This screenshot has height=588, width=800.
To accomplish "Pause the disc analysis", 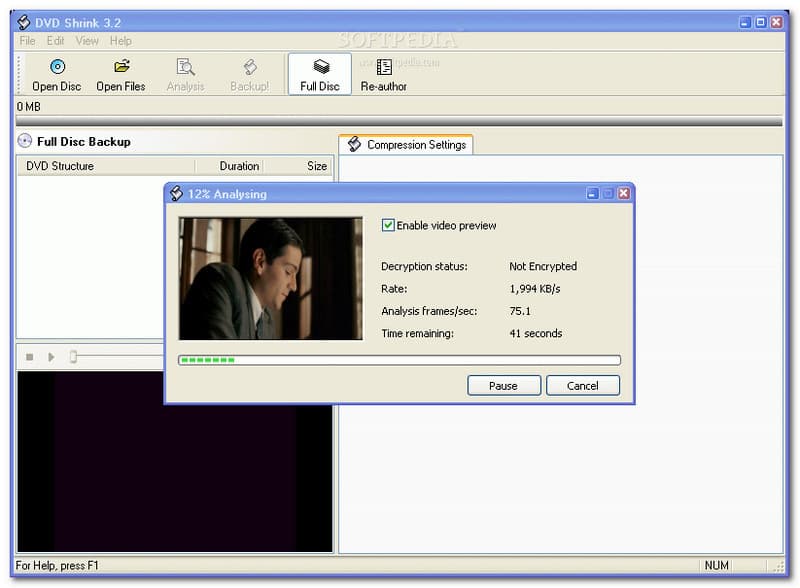I will point(503,386).
